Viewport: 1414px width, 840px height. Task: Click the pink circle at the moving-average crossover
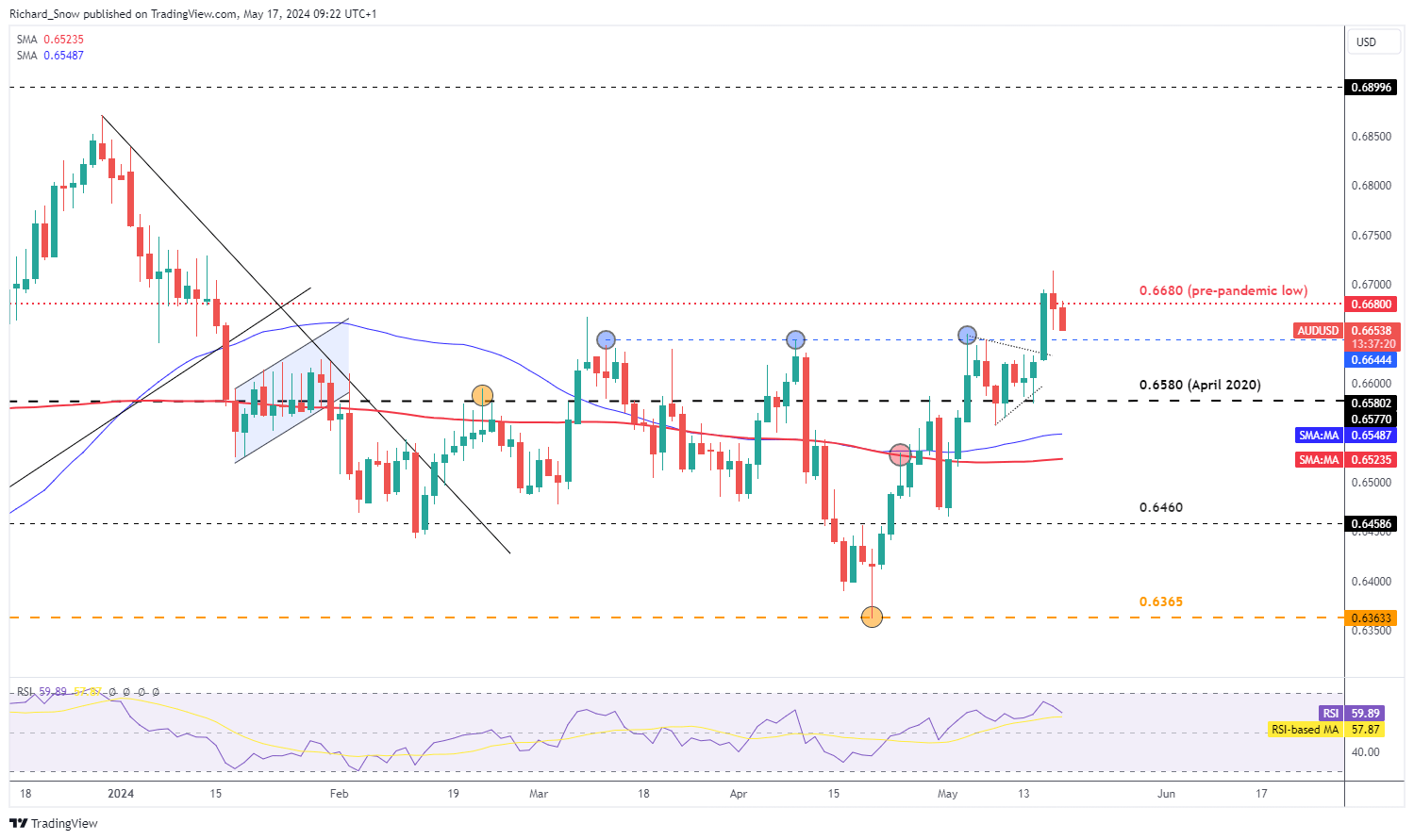pos(901,455)
